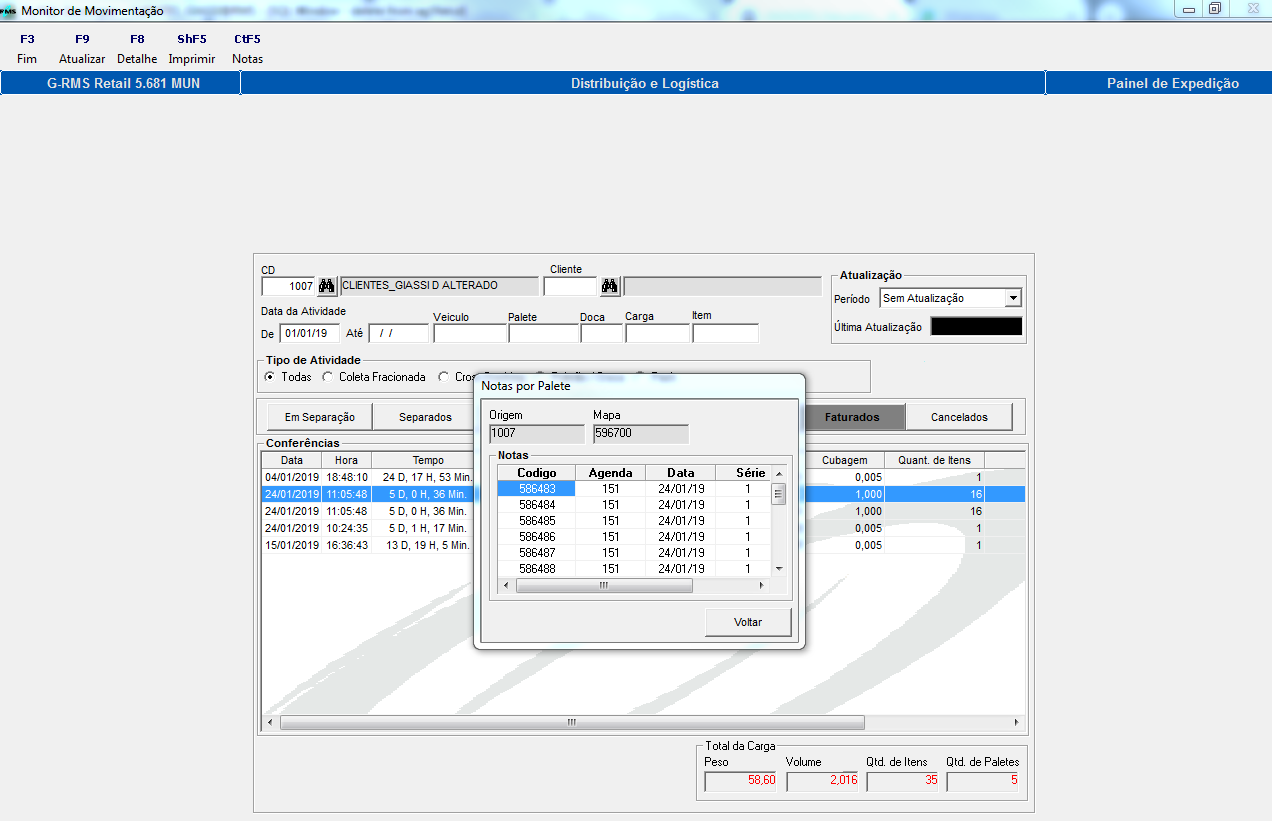Switch to the Cancelados tab
Image resolution: width=1272 pixels, height=821 pixels.
click(x=959, y=417)
